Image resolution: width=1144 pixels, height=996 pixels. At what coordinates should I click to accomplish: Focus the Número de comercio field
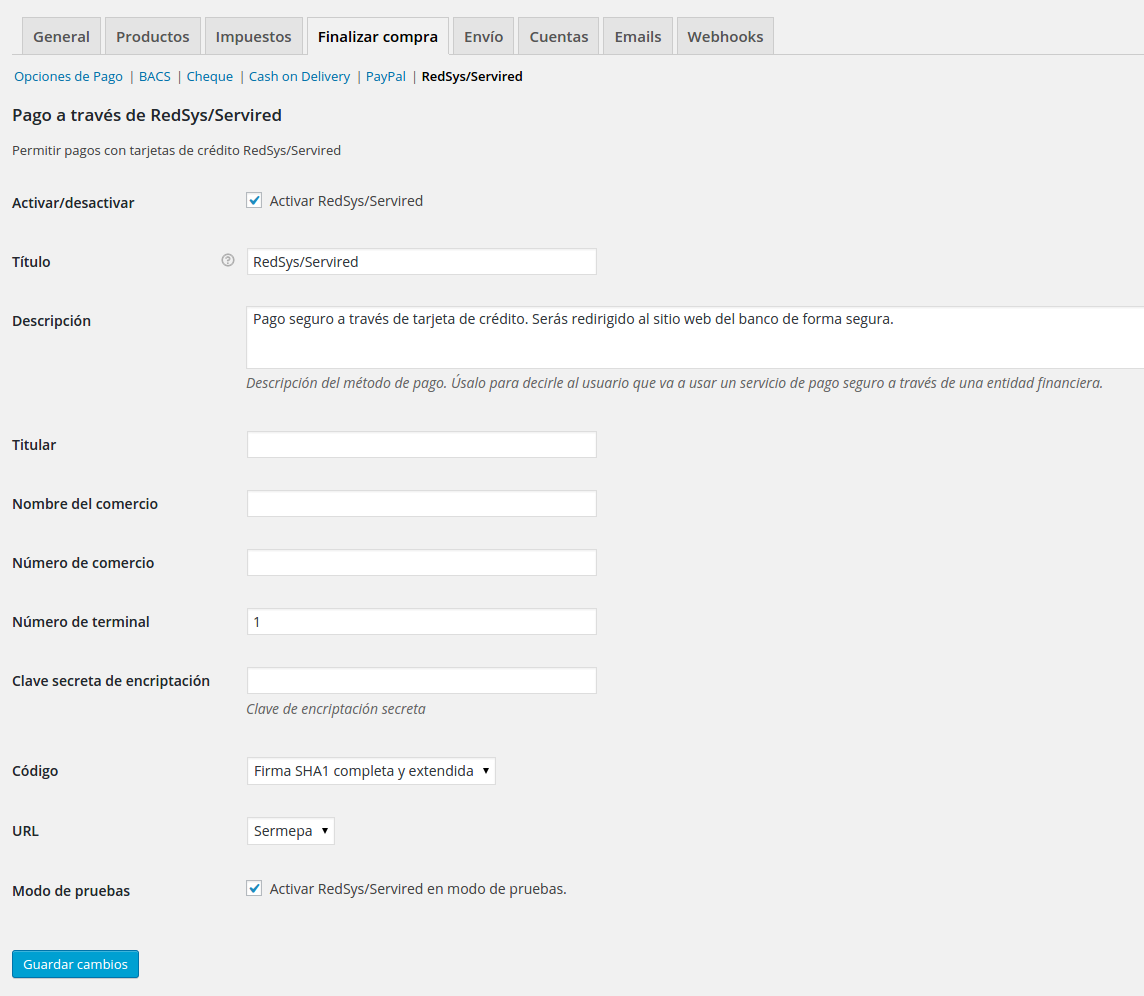[x=422, y=563]
